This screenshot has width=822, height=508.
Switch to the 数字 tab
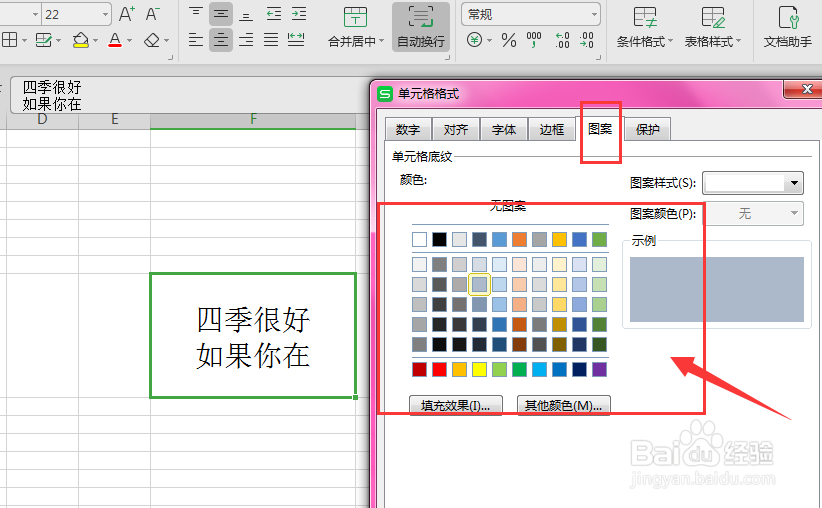tap(408, 129)
